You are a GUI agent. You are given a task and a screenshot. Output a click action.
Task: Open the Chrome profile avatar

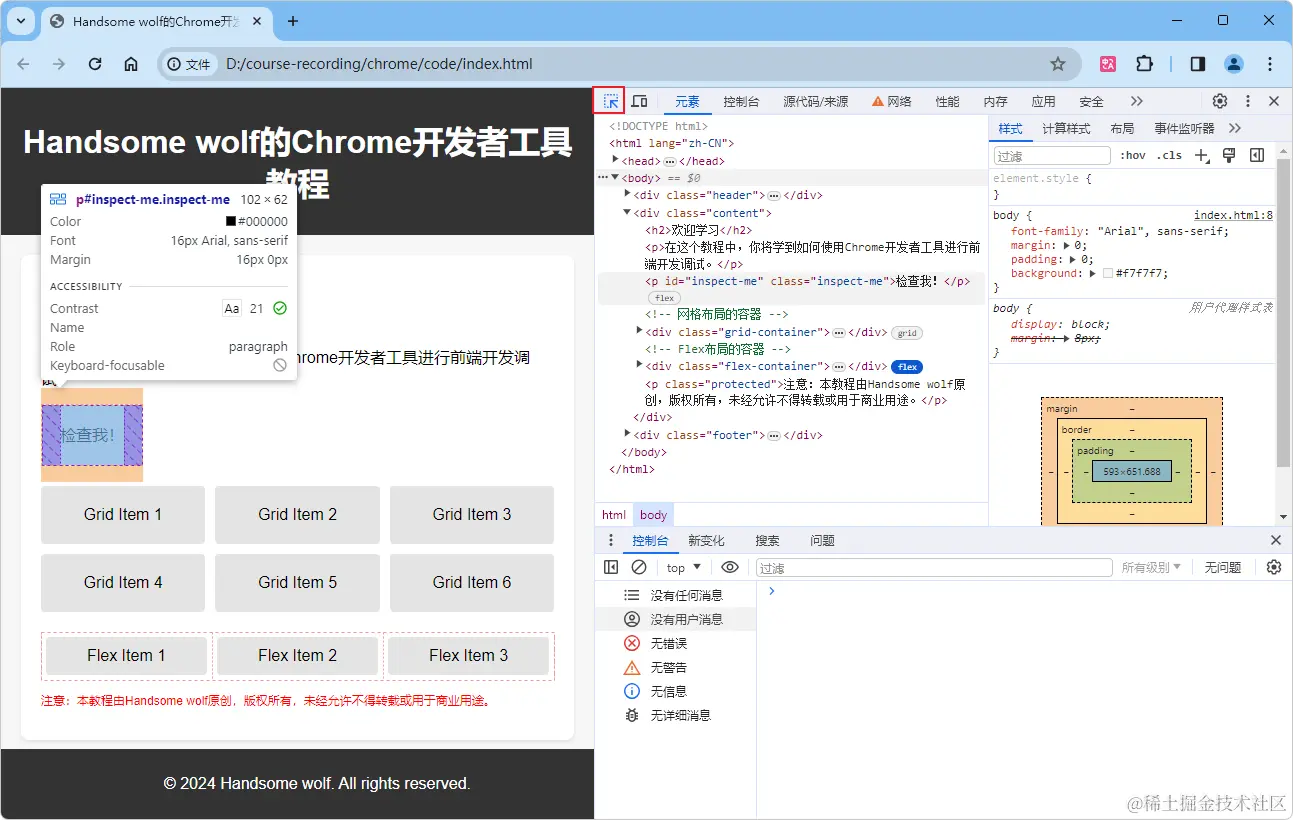(x=1234, y=64)
